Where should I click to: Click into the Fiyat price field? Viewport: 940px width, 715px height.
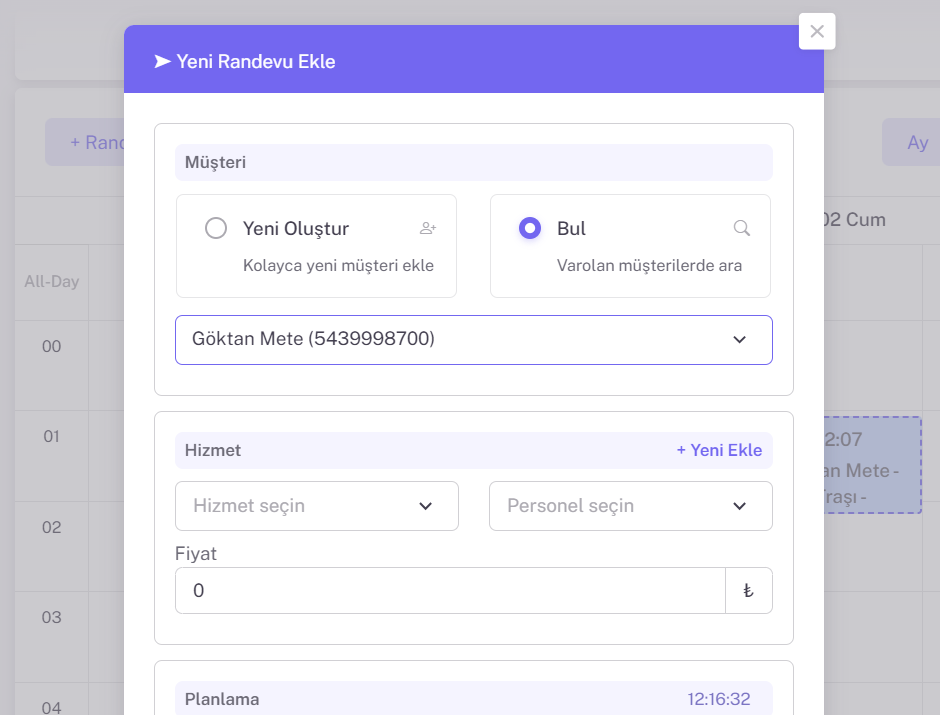click(x=450, y=591)
